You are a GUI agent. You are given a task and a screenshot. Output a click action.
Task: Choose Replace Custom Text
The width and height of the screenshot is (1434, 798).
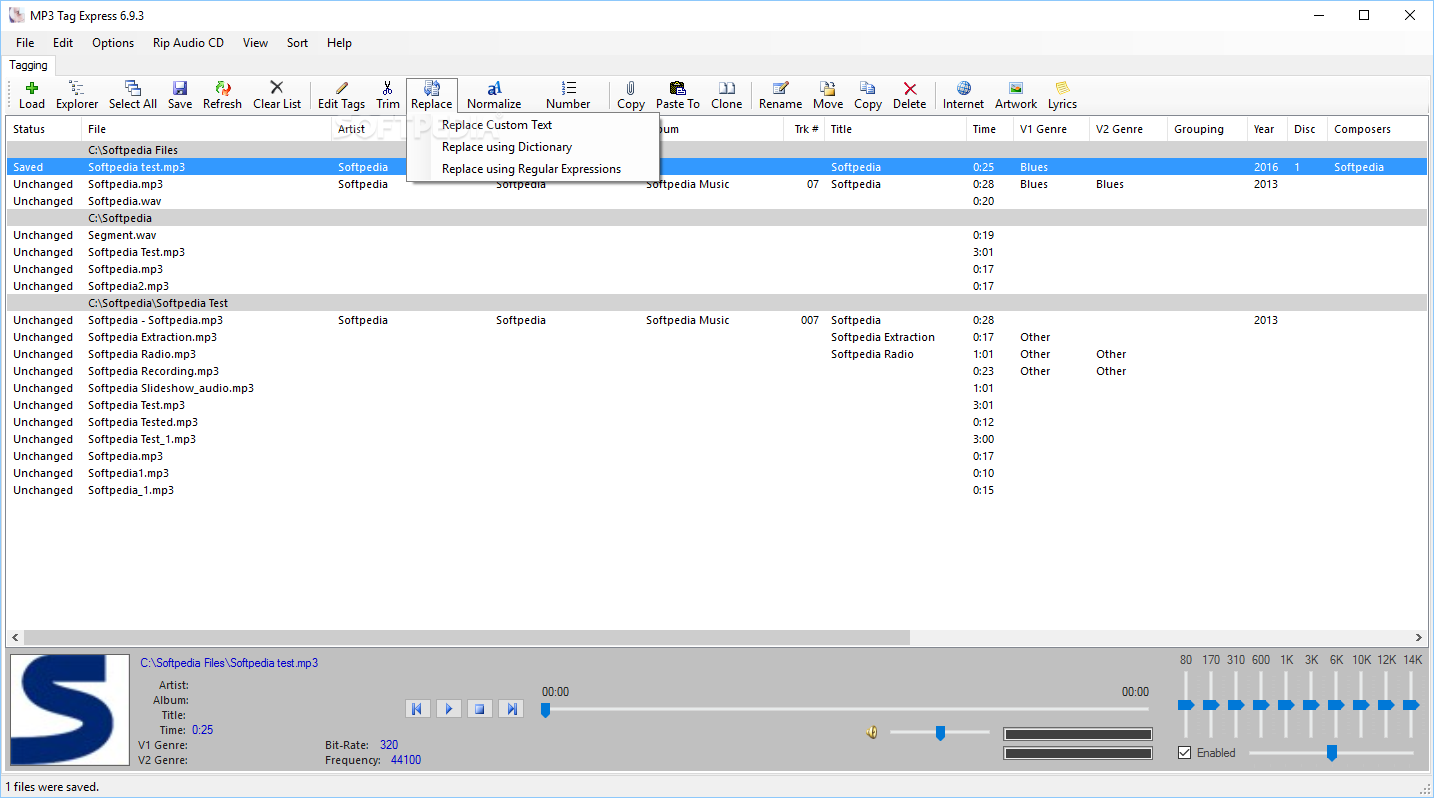point(532,125)
